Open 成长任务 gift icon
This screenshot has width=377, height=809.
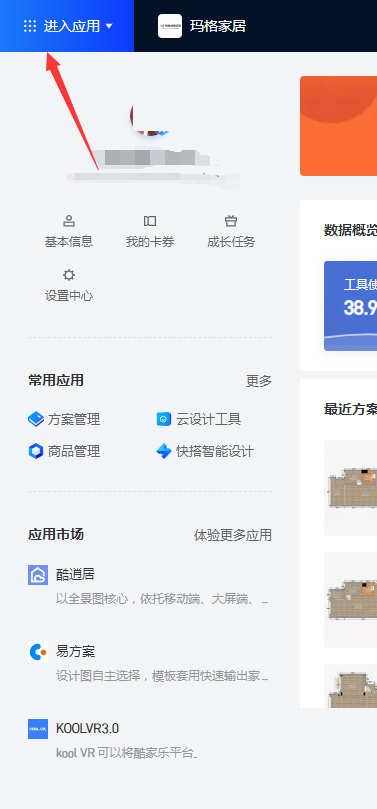[x=231, y=221]
